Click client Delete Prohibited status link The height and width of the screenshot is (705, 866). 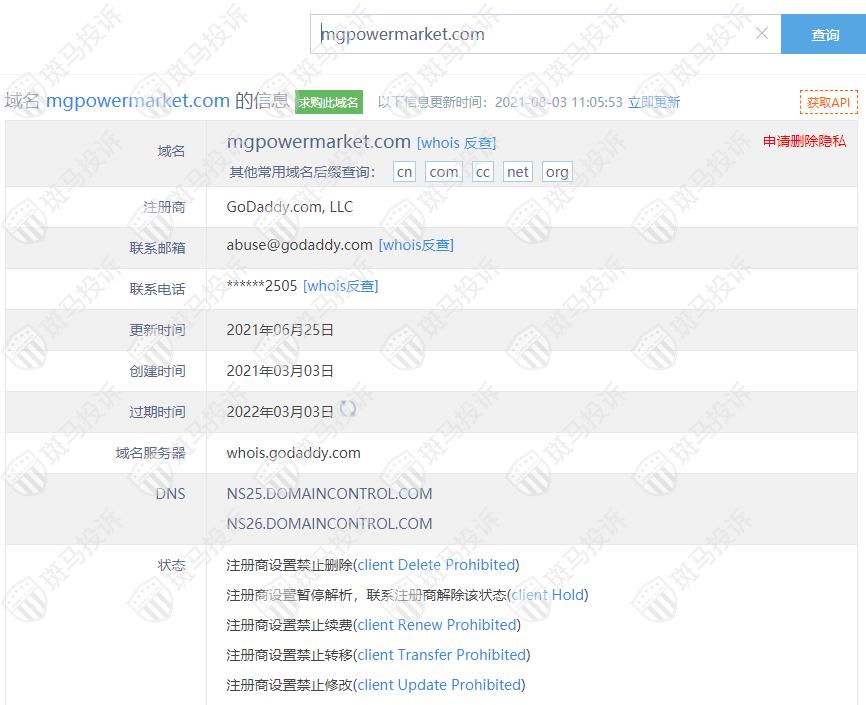[x=436, y=565]
